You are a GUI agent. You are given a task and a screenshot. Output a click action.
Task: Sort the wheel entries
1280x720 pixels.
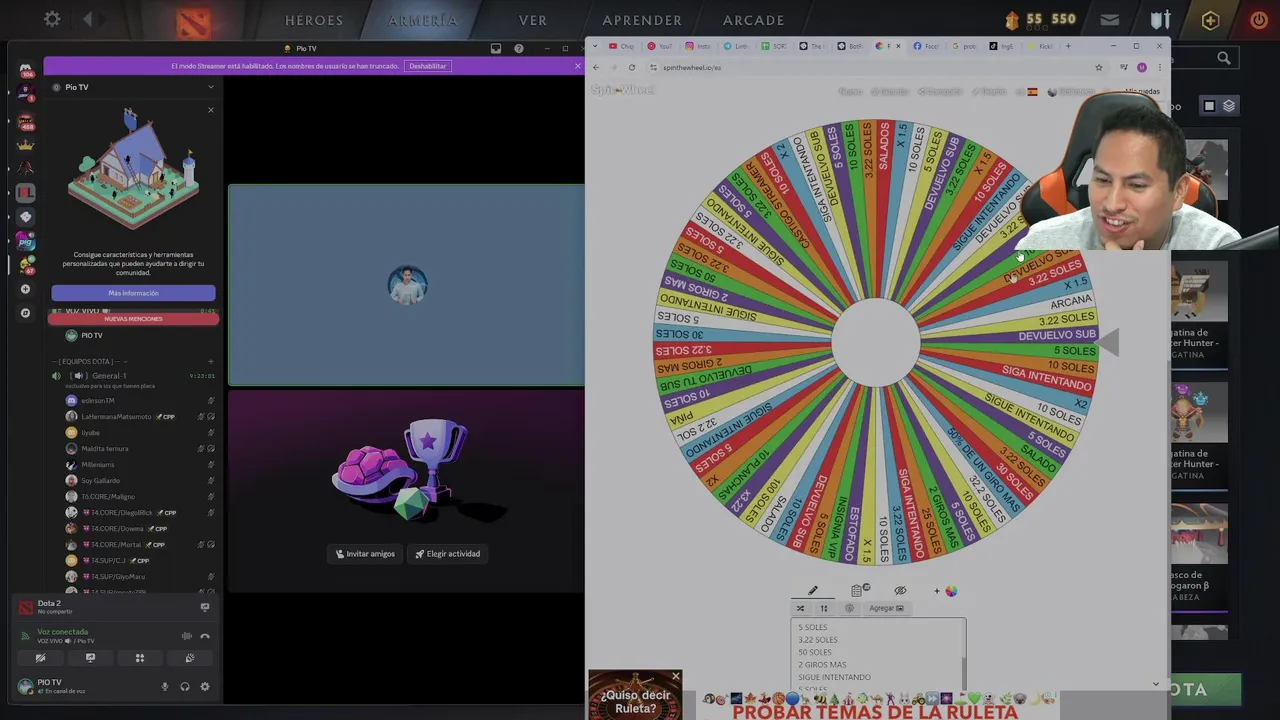click(824, 608)
